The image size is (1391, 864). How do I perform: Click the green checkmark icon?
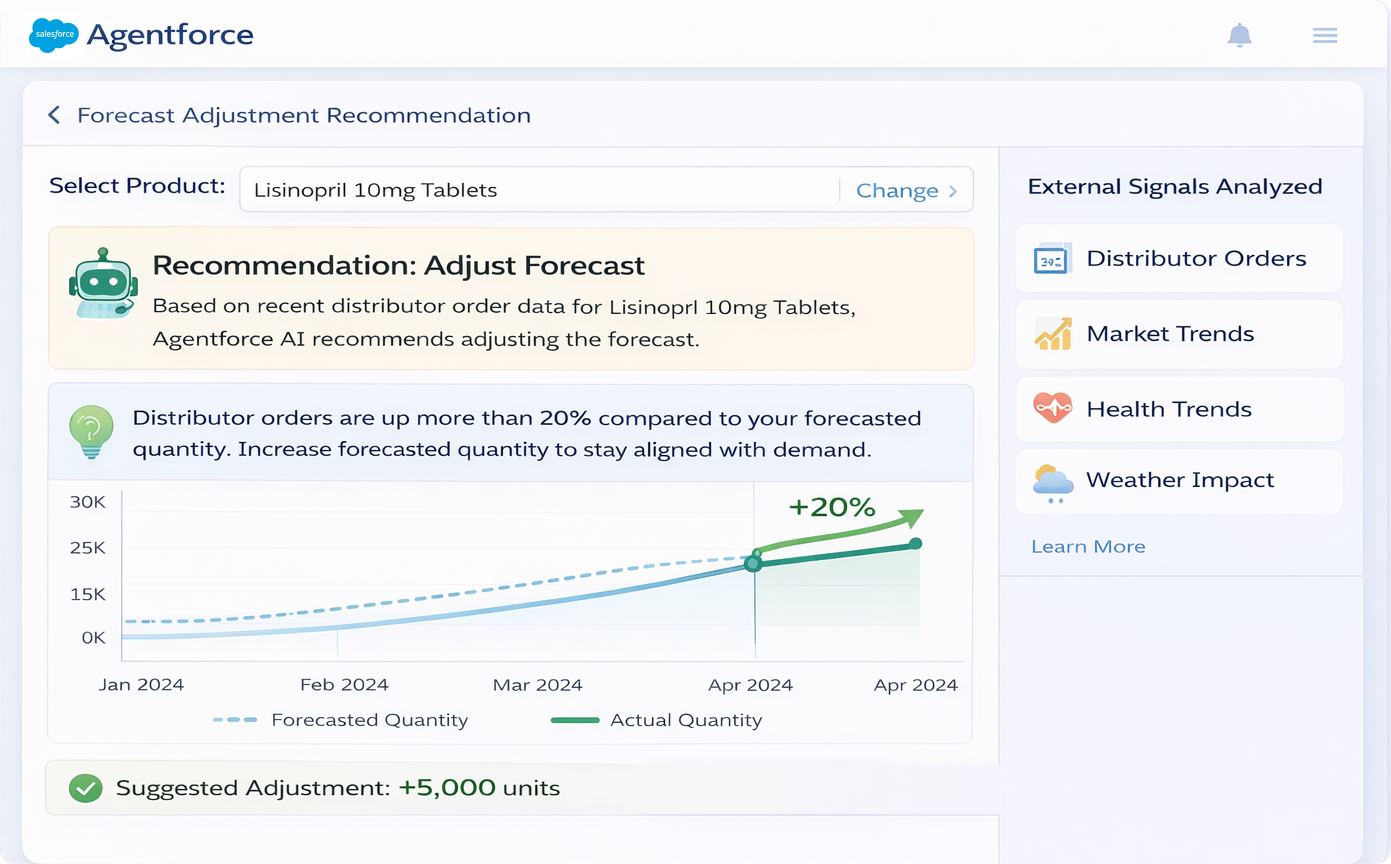[85, 788]
